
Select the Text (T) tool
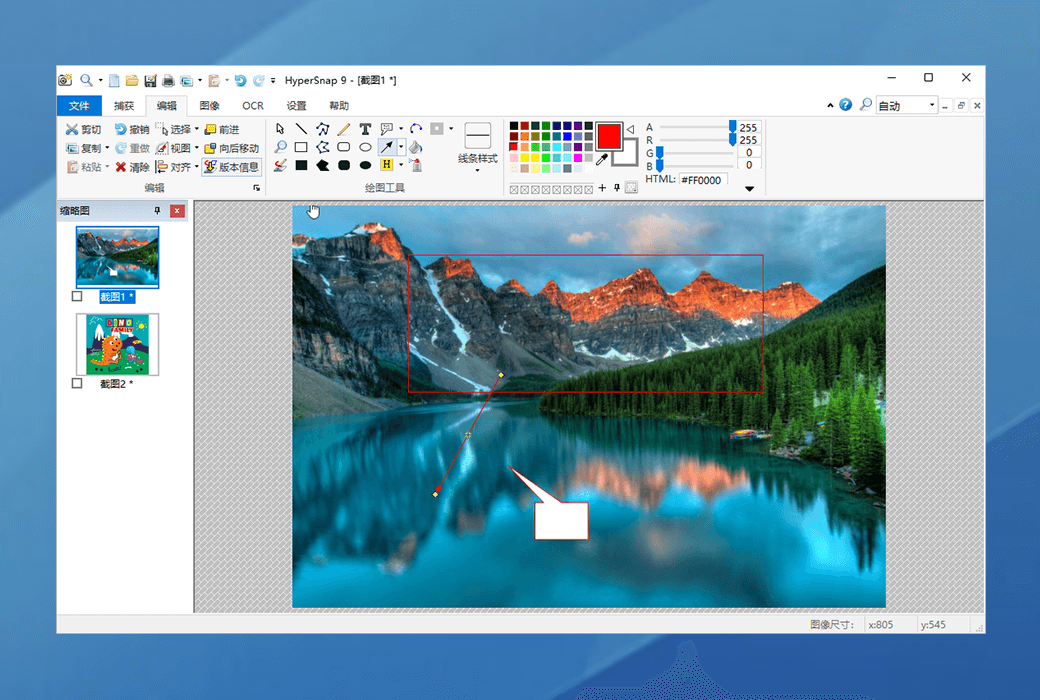click(x=365, y=129)
